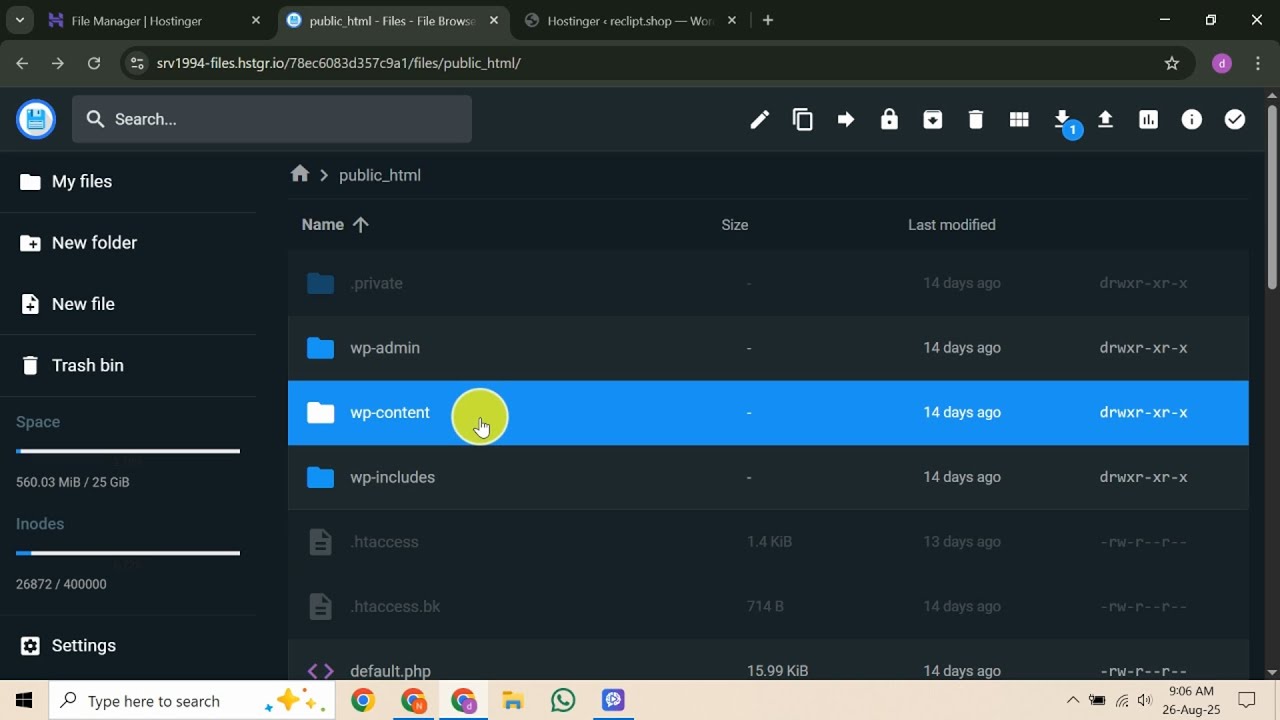The image size is (1280, 720).
Task: Click the browser address bar URL
Action: [x=339, y=63]
